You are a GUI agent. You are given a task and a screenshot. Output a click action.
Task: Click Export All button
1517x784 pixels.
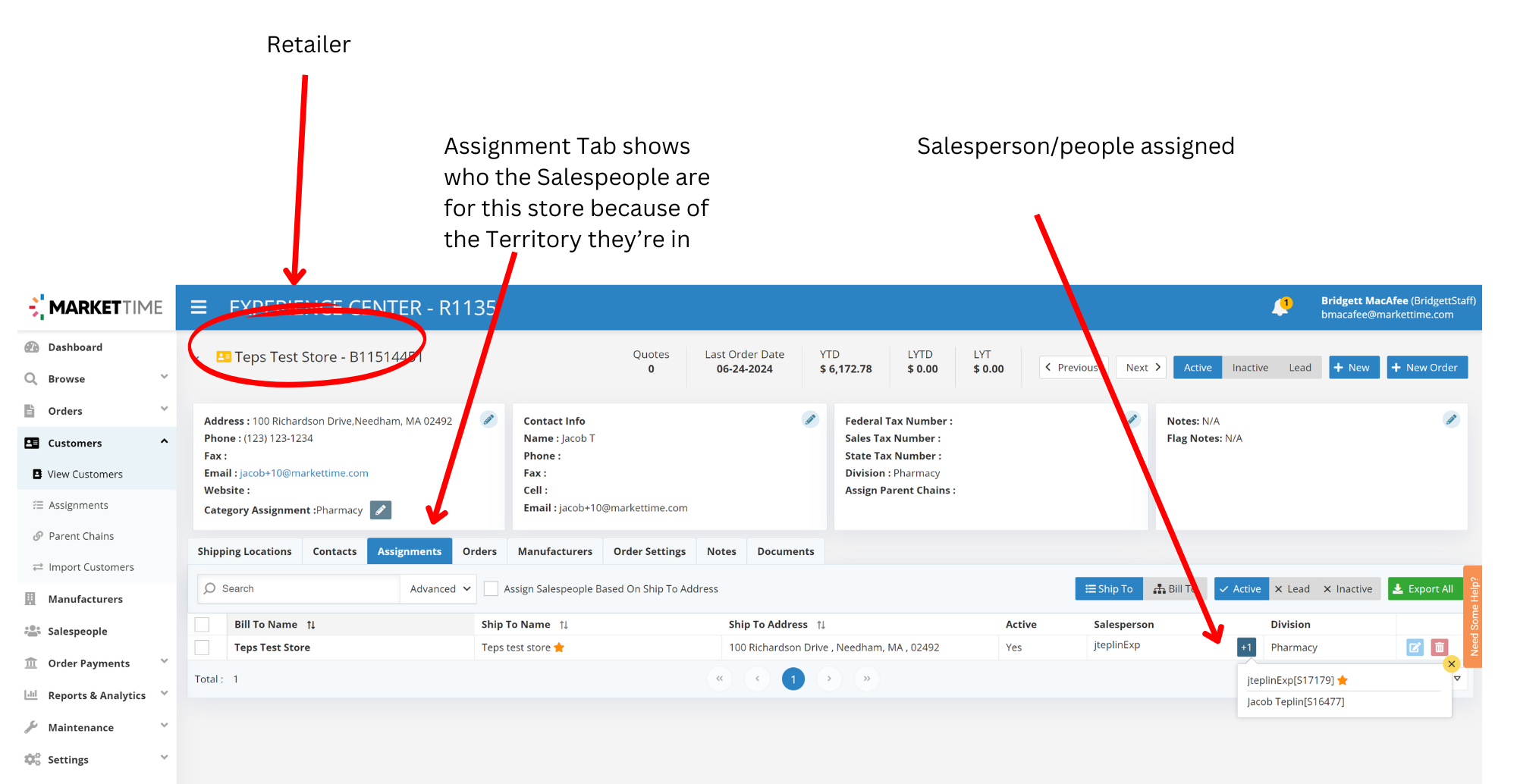point(1424,588)
